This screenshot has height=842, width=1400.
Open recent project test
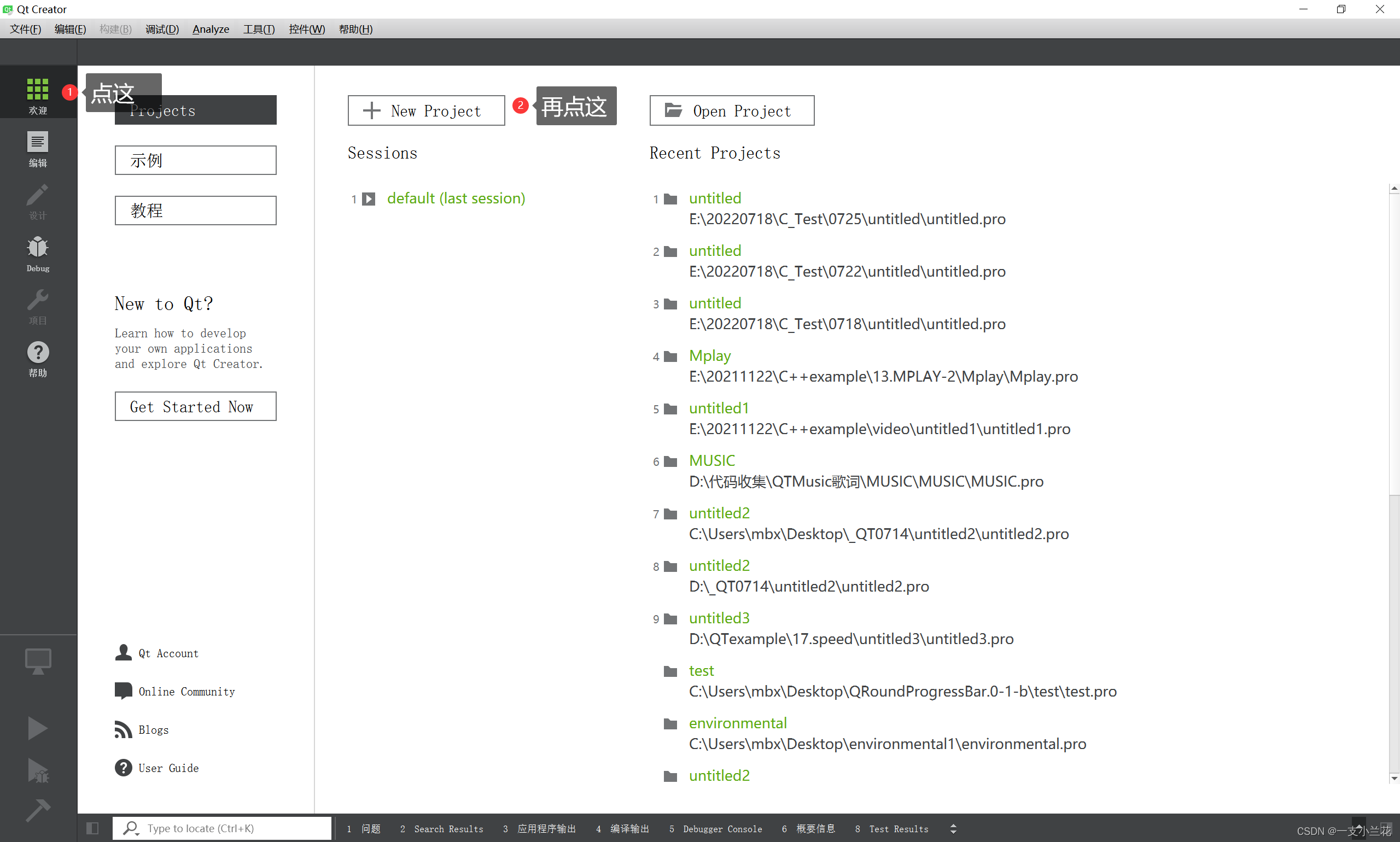702,671
